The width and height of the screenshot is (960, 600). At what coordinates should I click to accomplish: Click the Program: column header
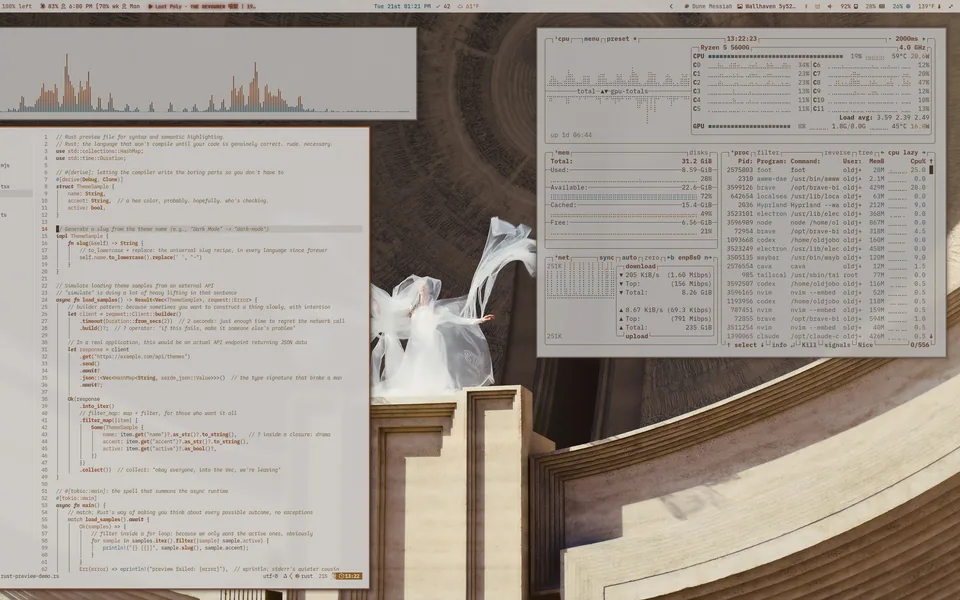point(771,161)
